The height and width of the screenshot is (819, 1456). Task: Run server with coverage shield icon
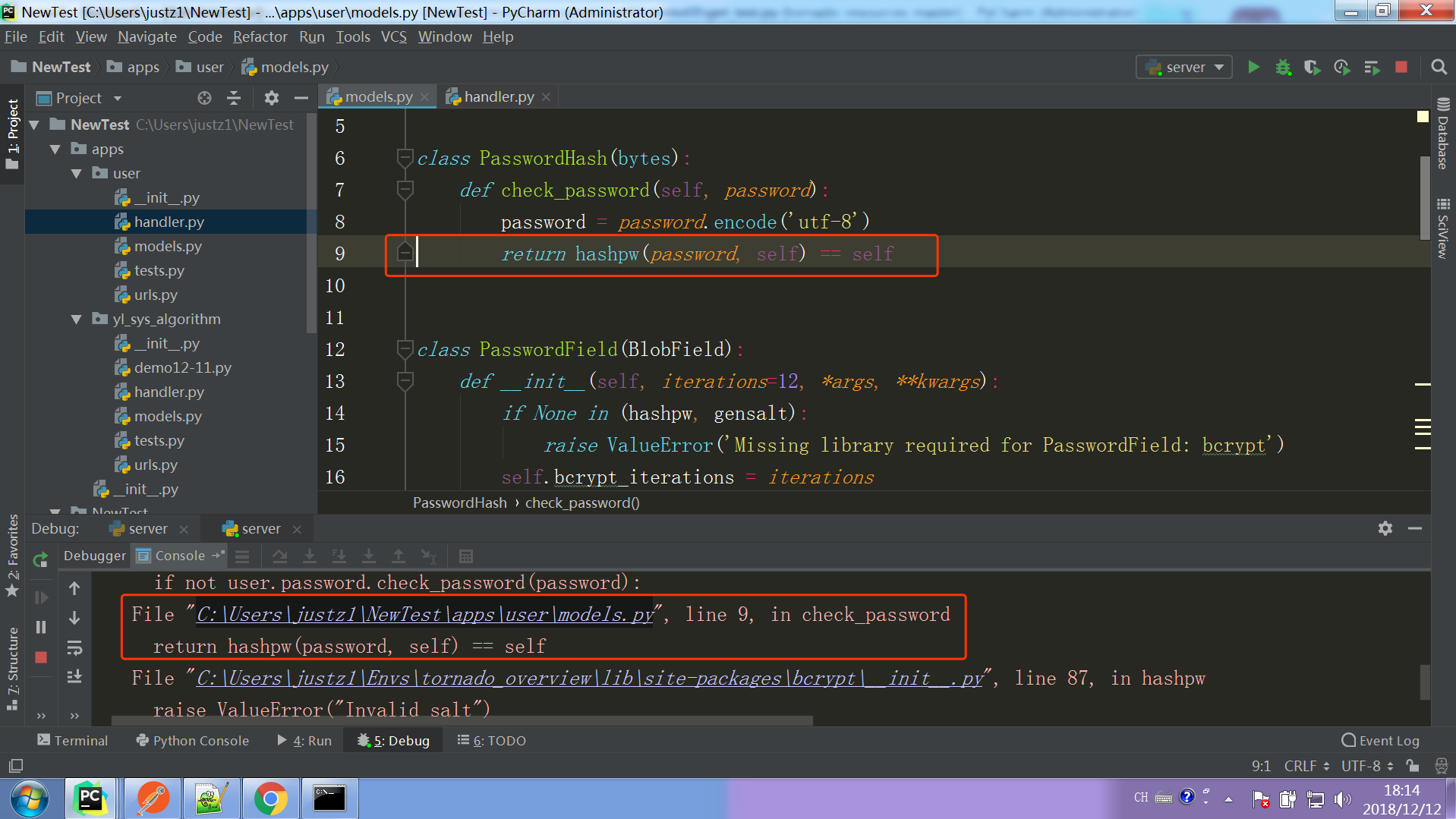[x=1312, y=68]
